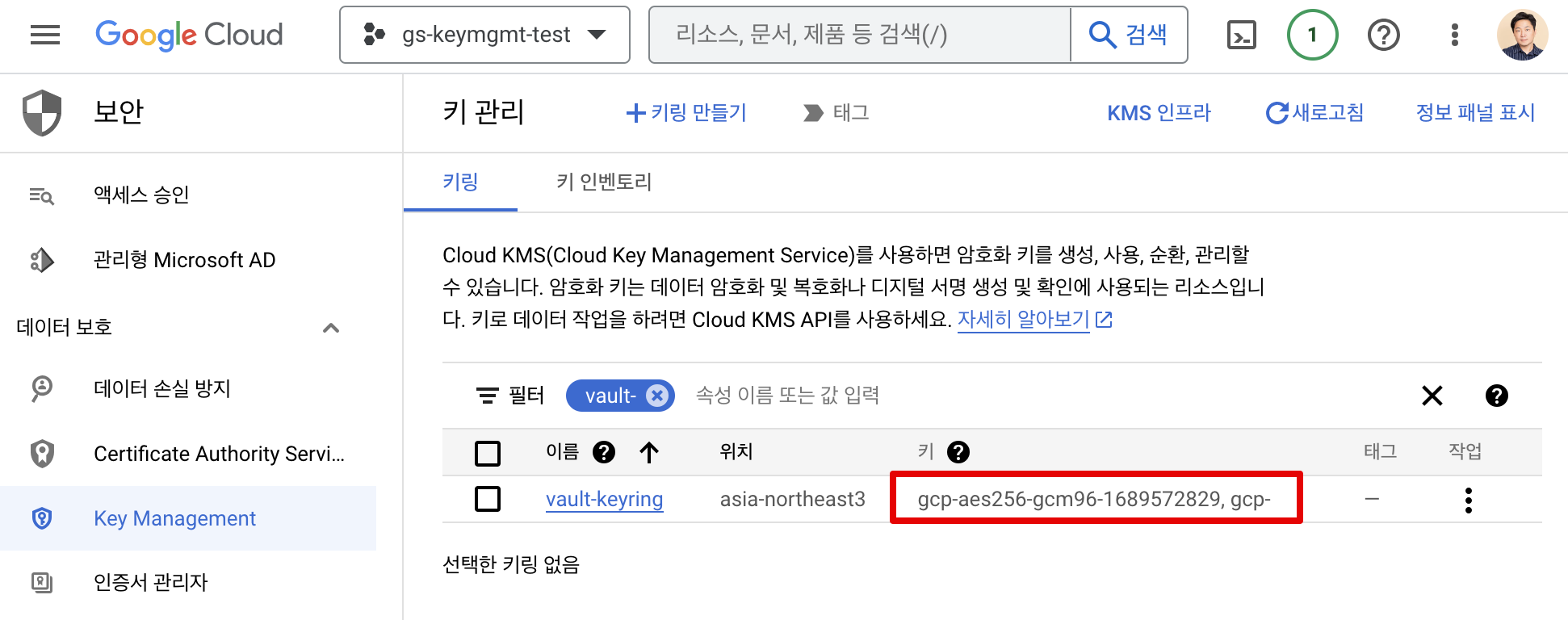
Task: Clear all filters with X icon
Action: pyautogui.click(x=1432, y=396)
